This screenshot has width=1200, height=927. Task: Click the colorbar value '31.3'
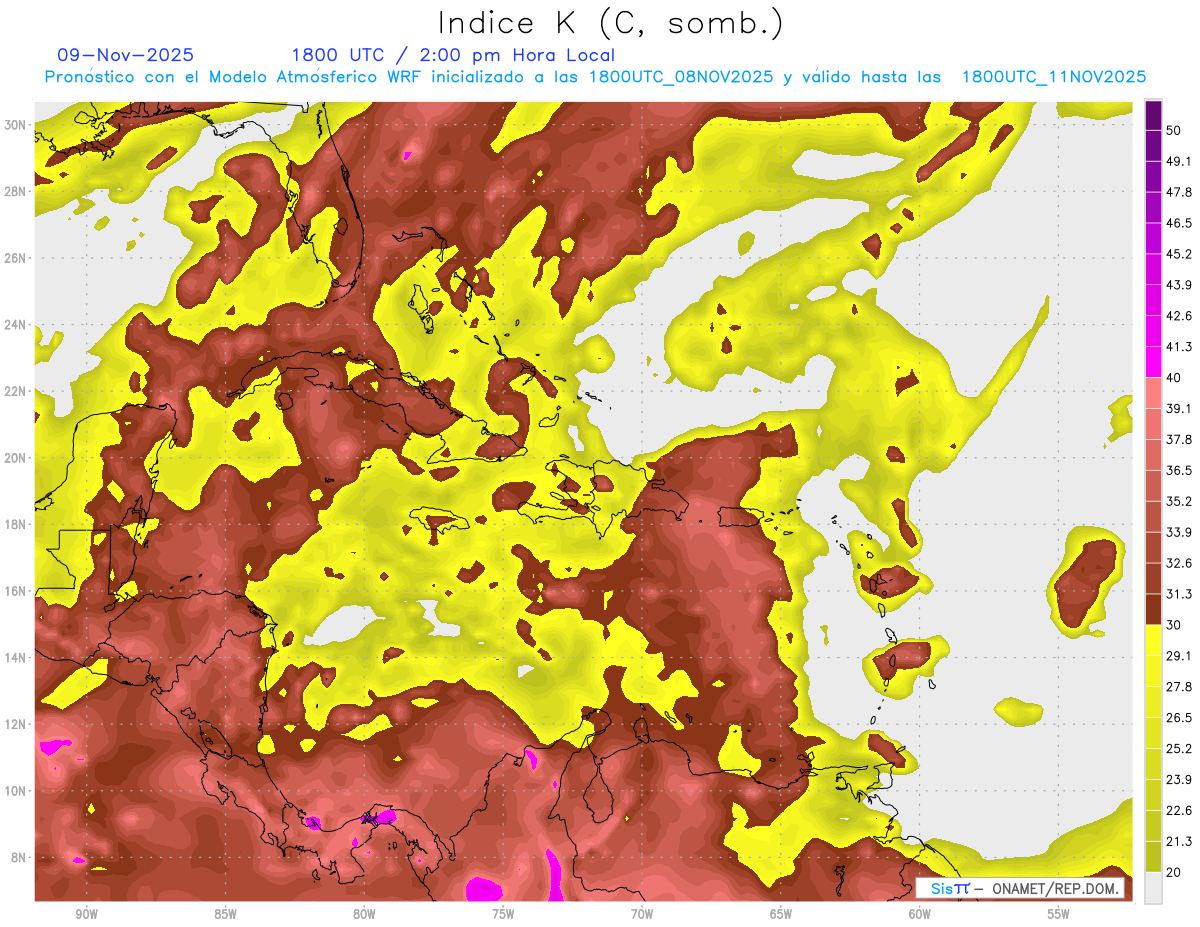(x=1179, y=594)
